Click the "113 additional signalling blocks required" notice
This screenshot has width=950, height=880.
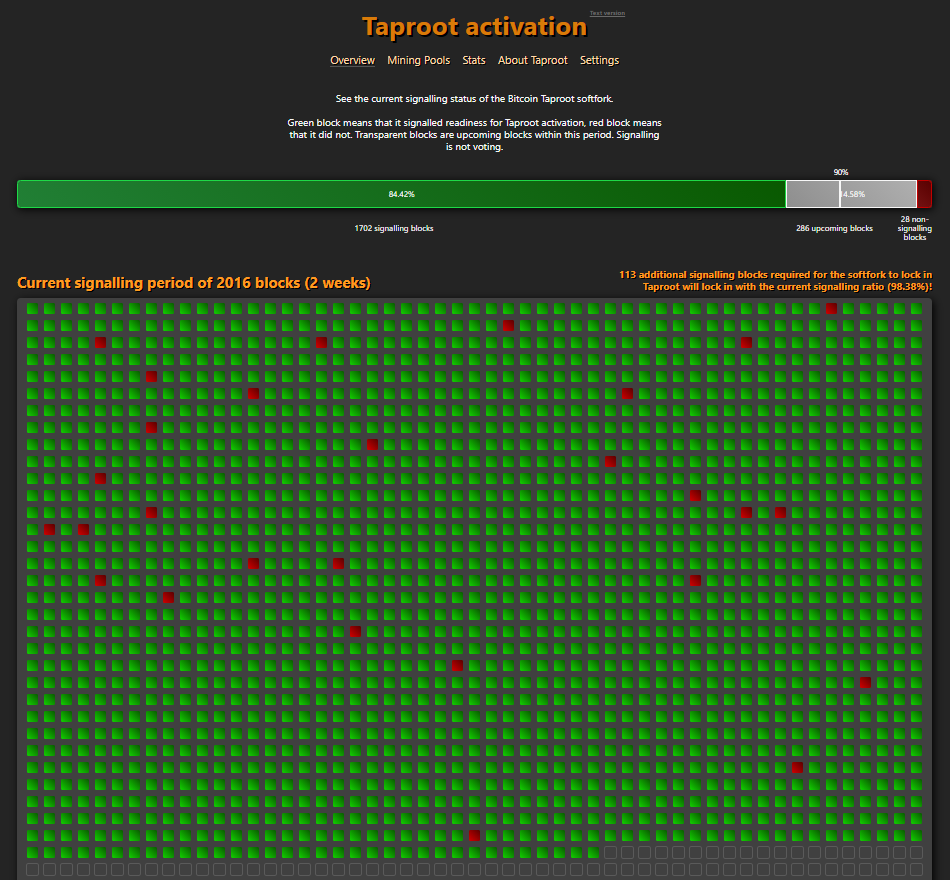pos(775,275)
